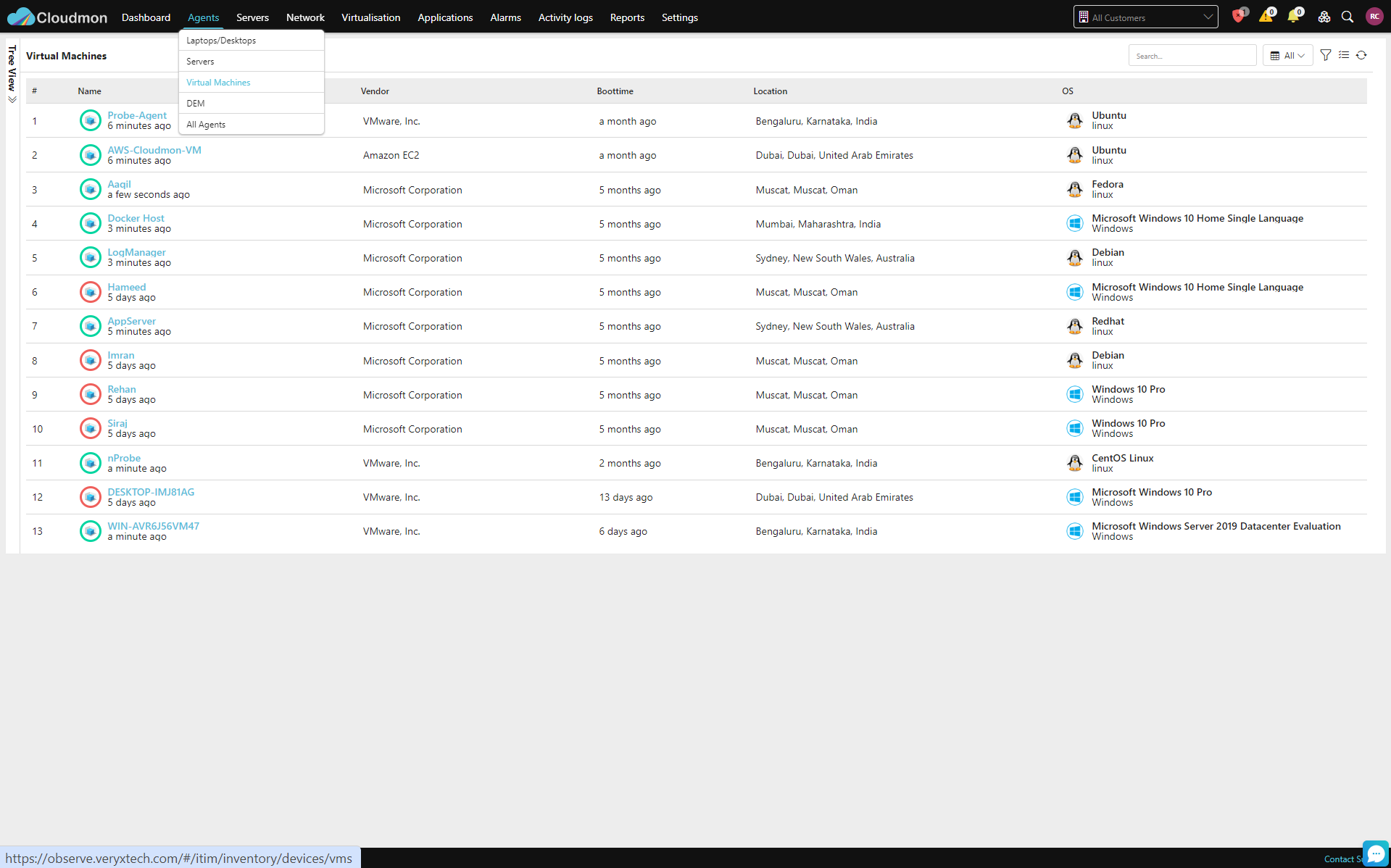Viewport: 1391px width, 868px height.
Task: Open the WIN-AVR6J56VM47 link
Action: click(153, 526)
